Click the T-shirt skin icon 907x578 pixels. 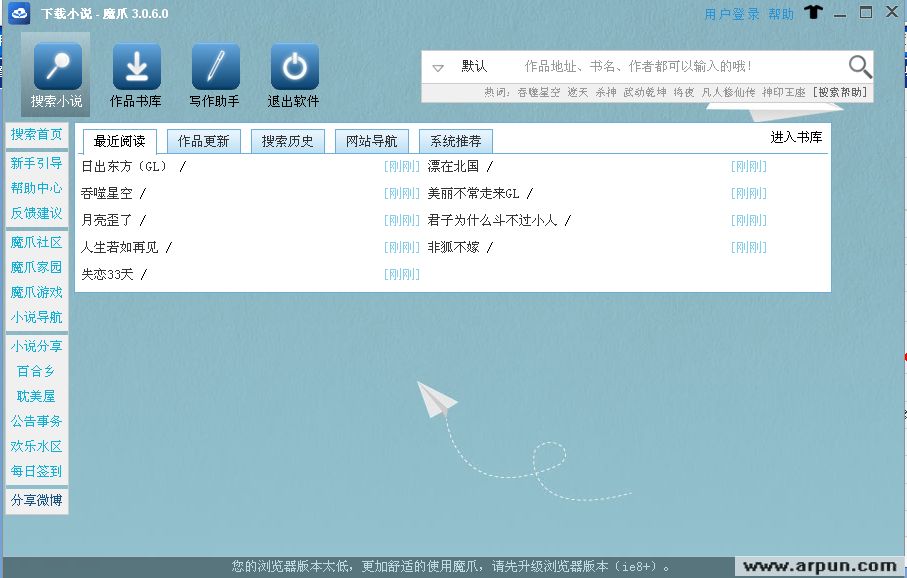tap(812, 13)
